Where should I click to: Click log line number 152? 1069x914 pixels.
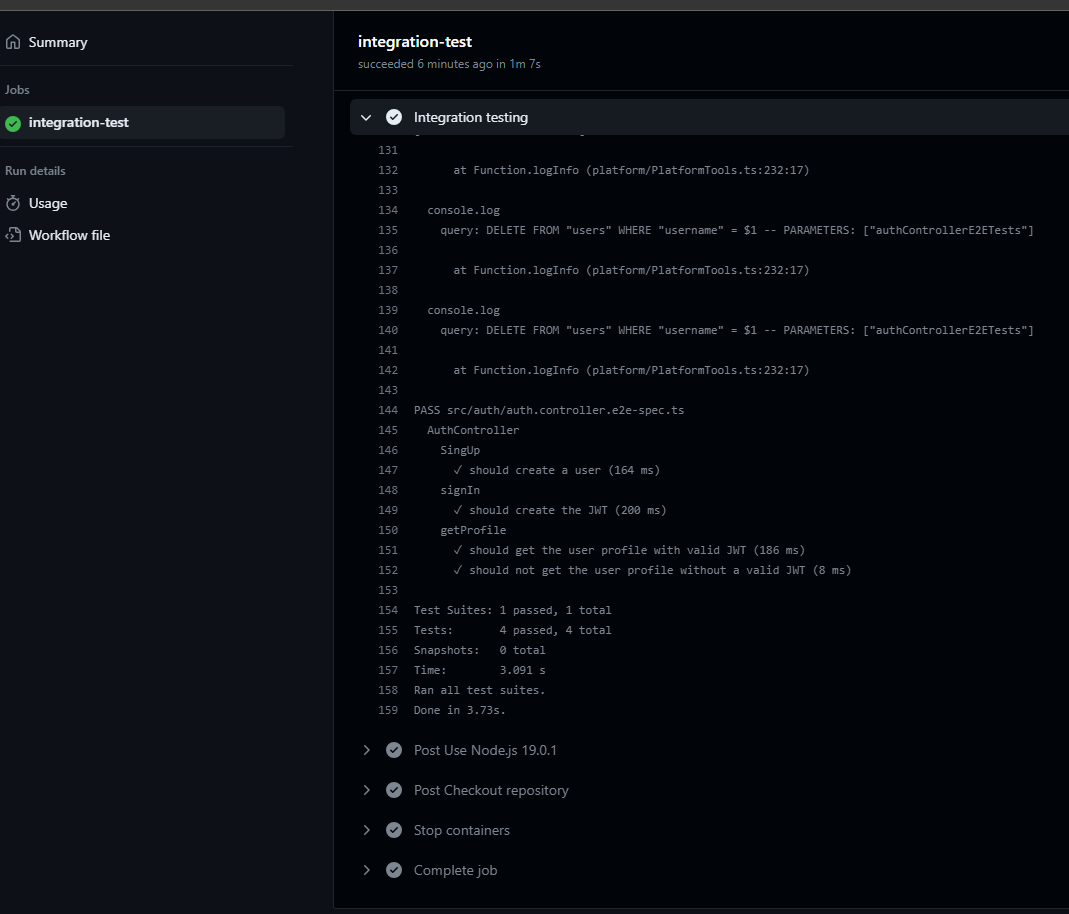[388, 570]
